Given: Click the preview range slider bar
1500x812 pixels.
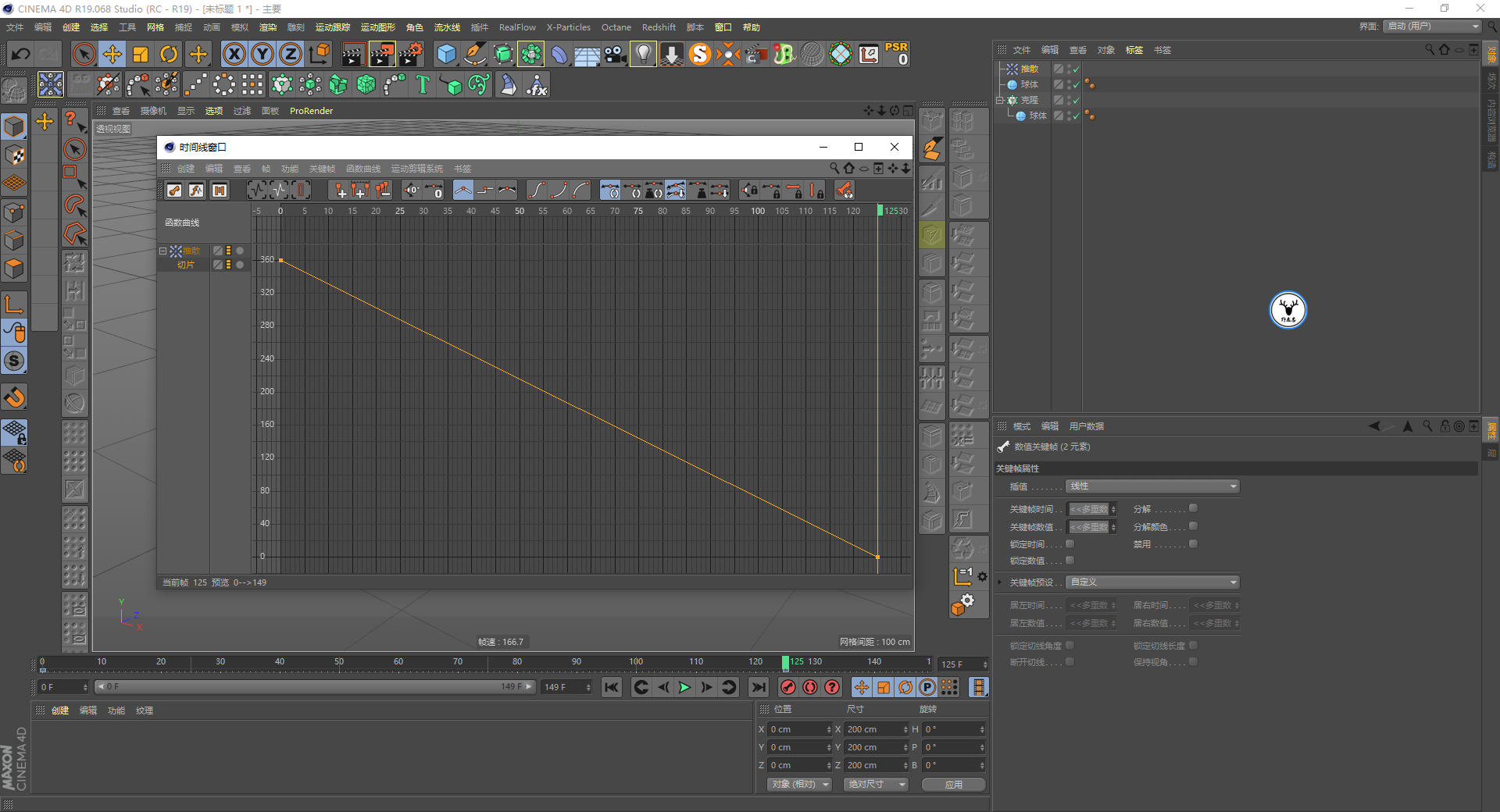Looking at the screenshot, I should coord(314,687).
